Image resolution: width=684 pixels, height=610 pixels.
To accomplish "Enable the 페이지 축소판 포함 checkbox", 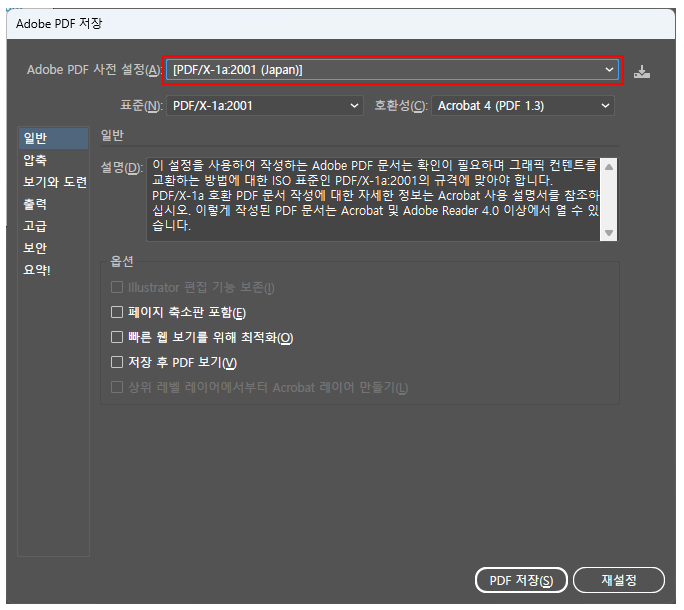I will coord(117,313).
